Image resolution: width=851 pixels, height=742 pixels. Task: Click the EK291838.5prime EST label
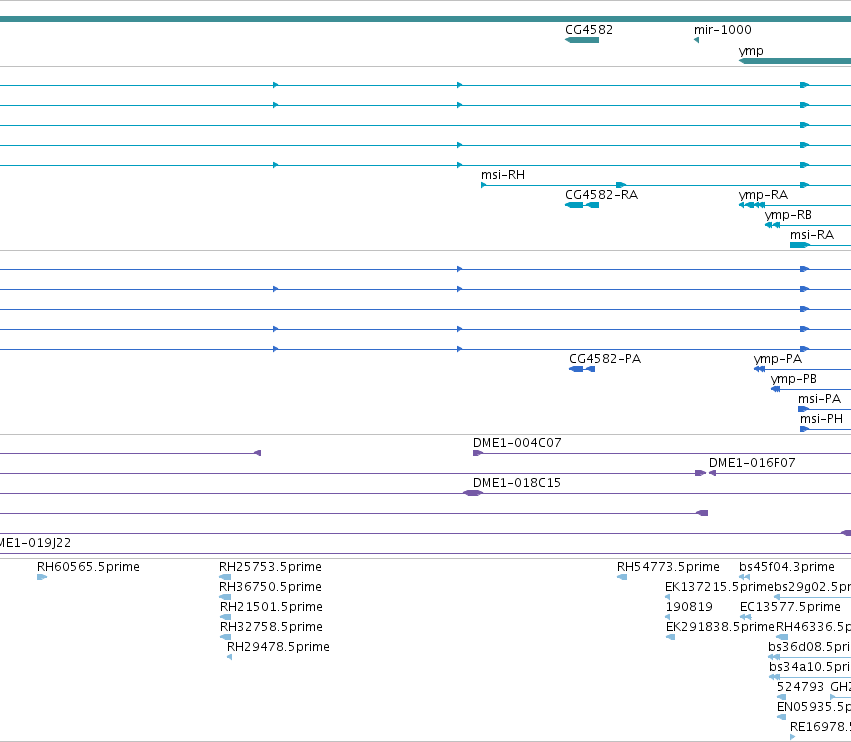pos(720,627)
